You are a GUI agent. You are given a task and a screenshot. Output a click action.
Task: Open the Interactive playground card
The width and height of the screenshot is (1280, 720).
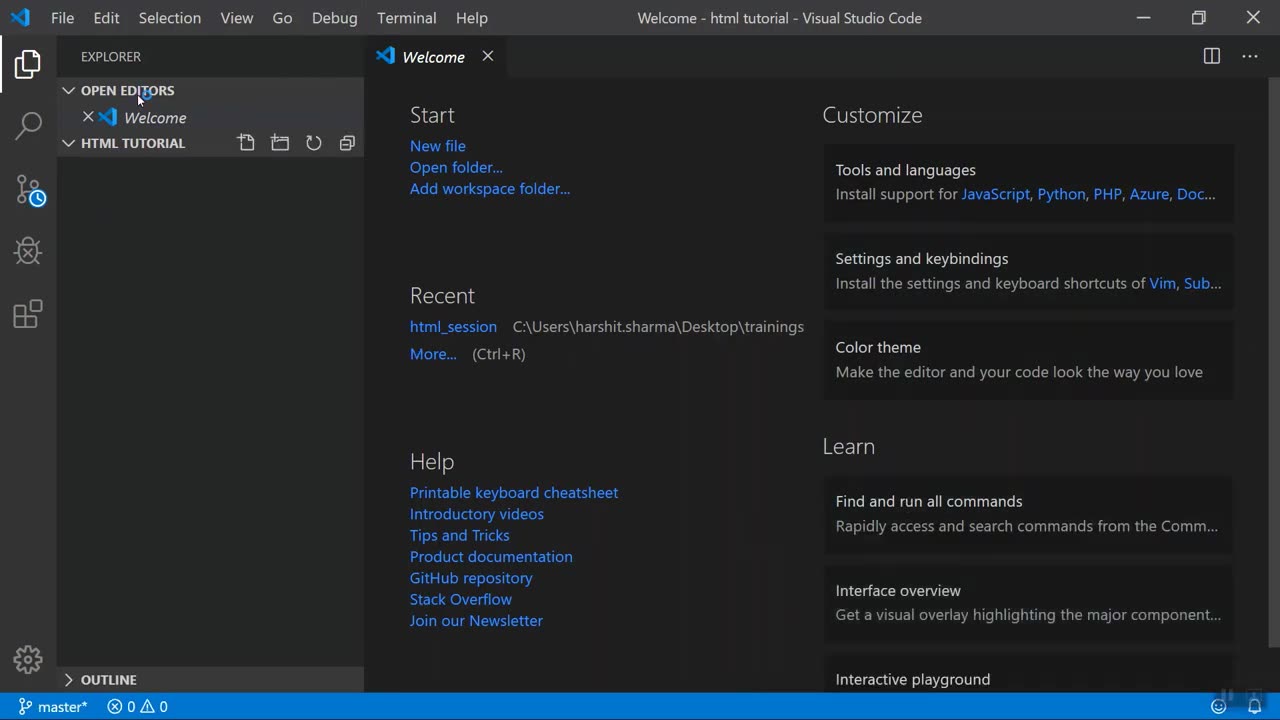tap(1028, 674)
